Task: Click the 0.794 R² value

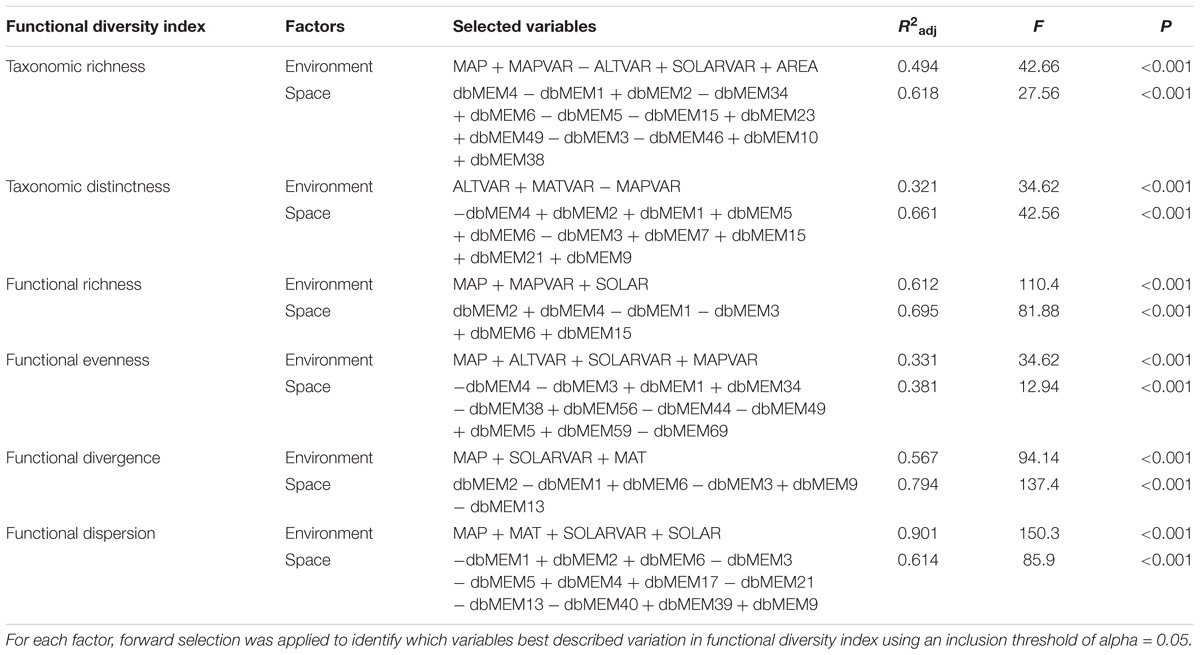Action: 916,485
